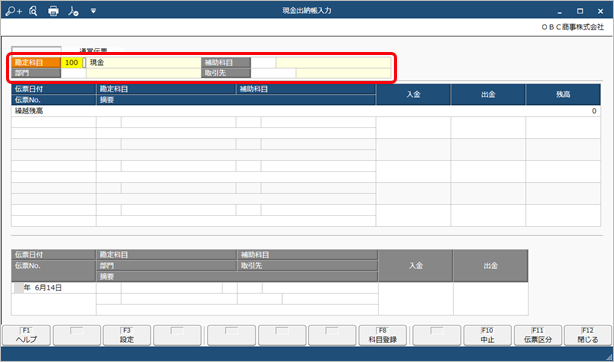Click the 伝票No. header in lower table
This screenshot has height=362, width=614.
(x=54, y=271)
